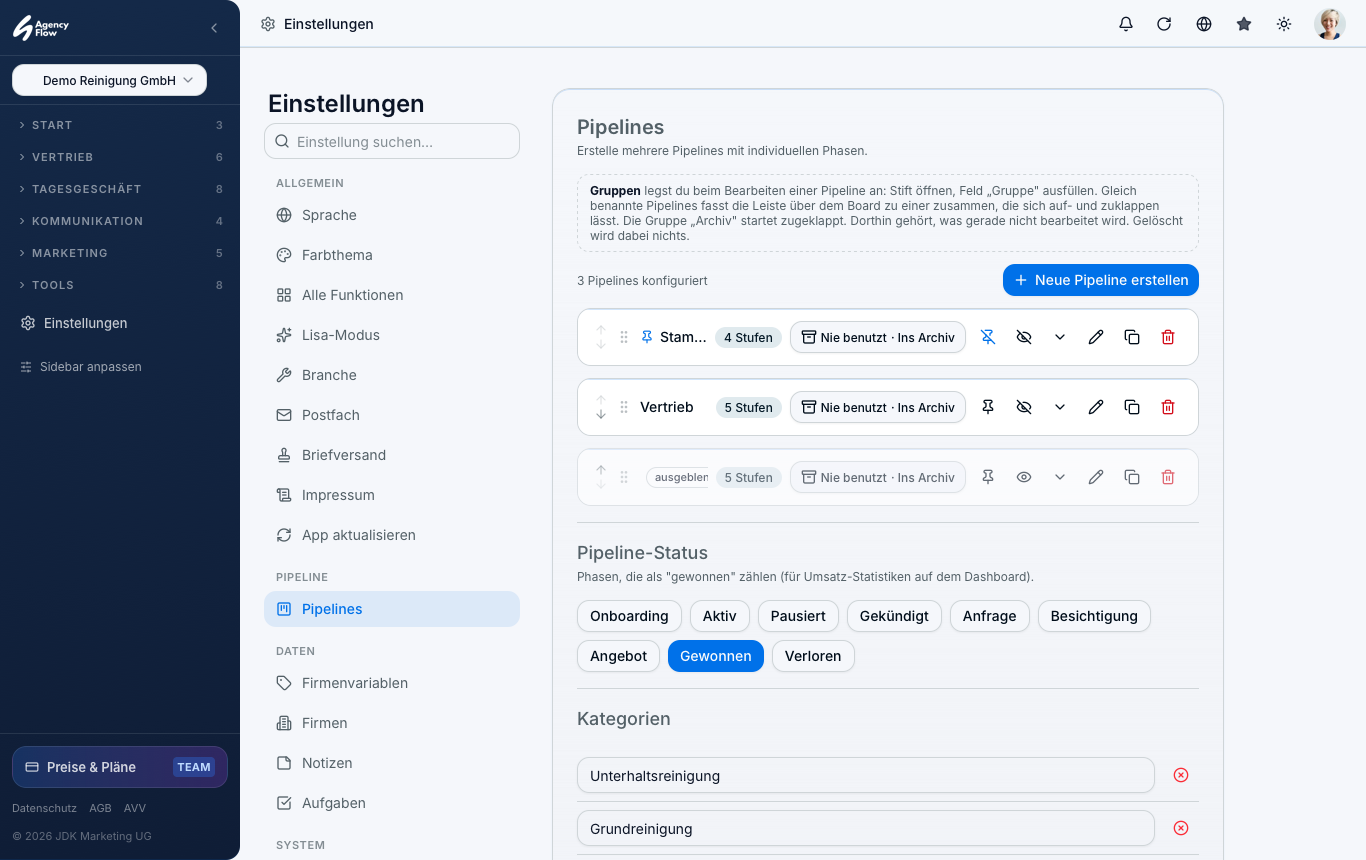Toggle the sun light-mode icon
Viewport: 1366px width, 860px height.
[1284, 24]
